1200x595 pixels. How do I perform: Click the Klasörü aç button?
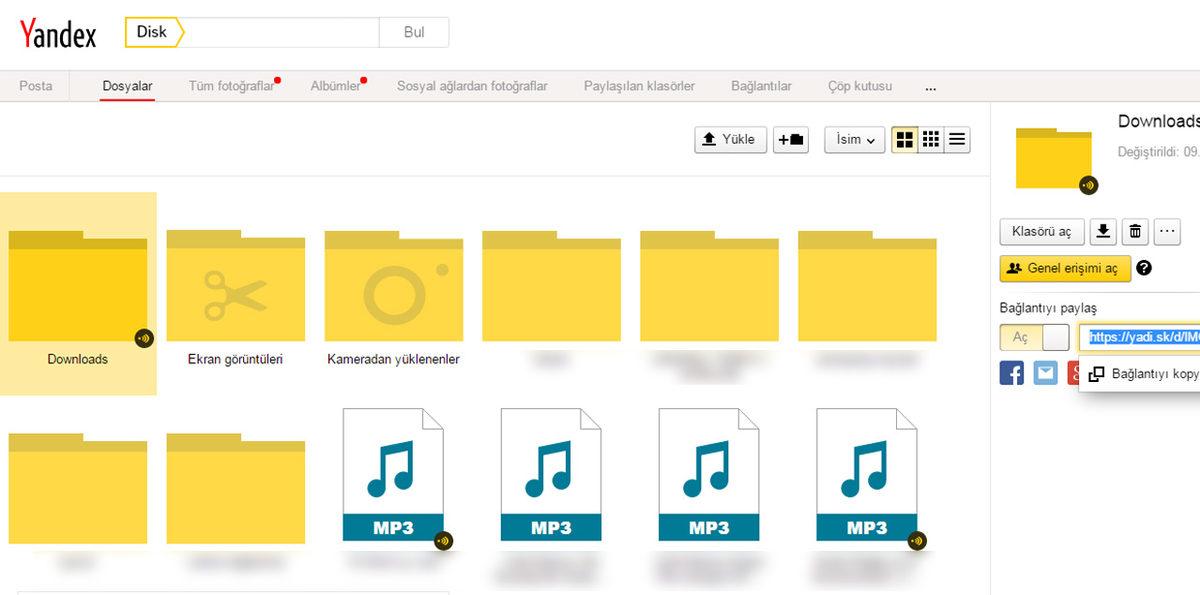pos(1041,231)
